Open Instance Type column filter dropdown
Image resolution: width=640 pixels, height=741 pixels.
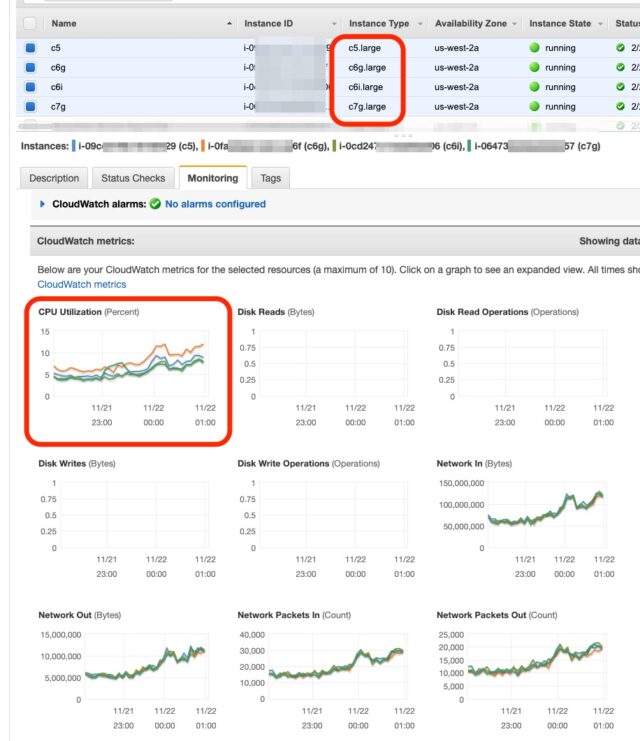click(x=420, y=24)
